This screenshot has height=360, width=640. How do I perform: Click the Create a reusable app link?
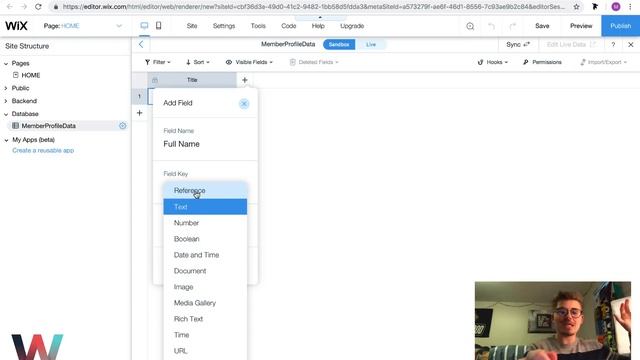43,150
